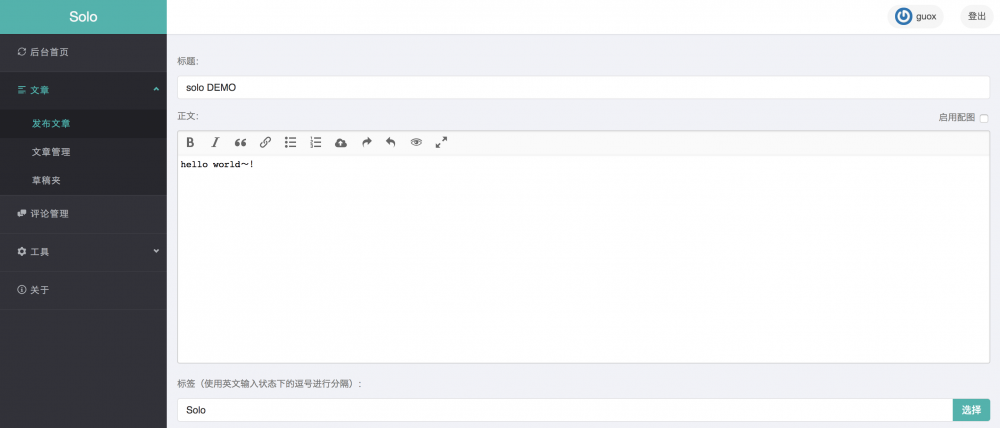
Task: Open the 关于 page in sidebar
Action: tap(83, 290)
